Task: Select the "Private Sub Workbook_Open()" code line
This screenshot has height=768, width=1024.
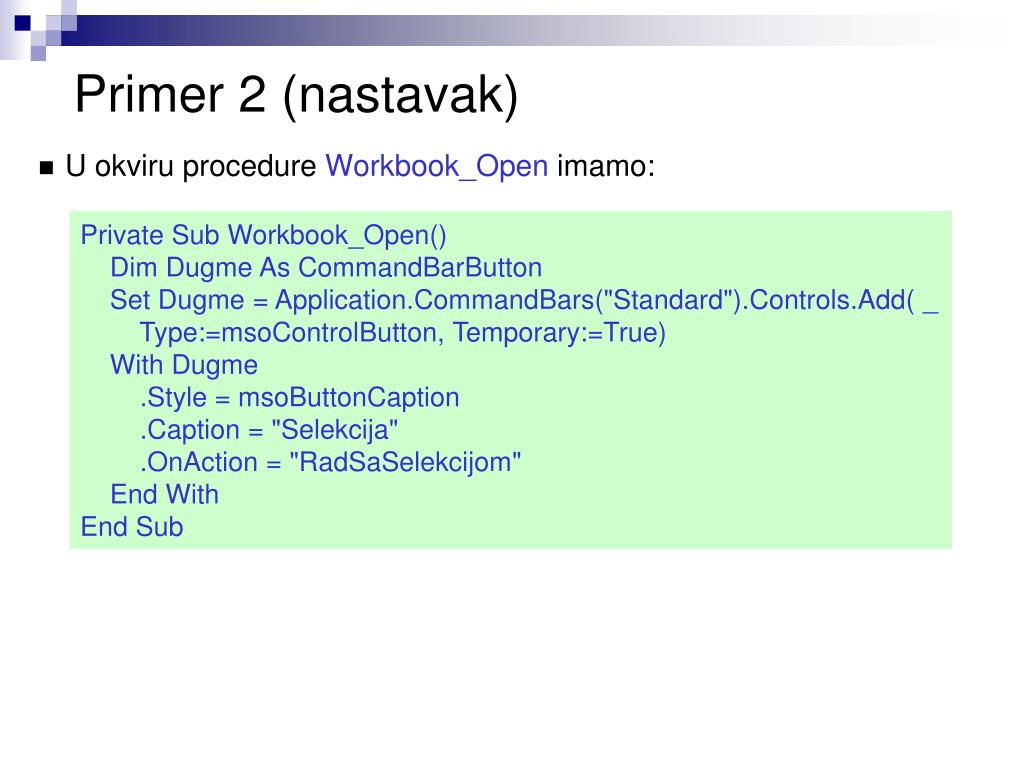Action: tap(263, 236)
